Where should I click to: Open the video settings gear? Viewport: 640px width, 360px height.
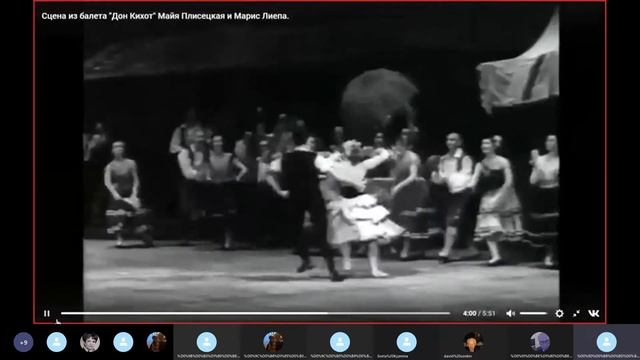click(559, 313)
